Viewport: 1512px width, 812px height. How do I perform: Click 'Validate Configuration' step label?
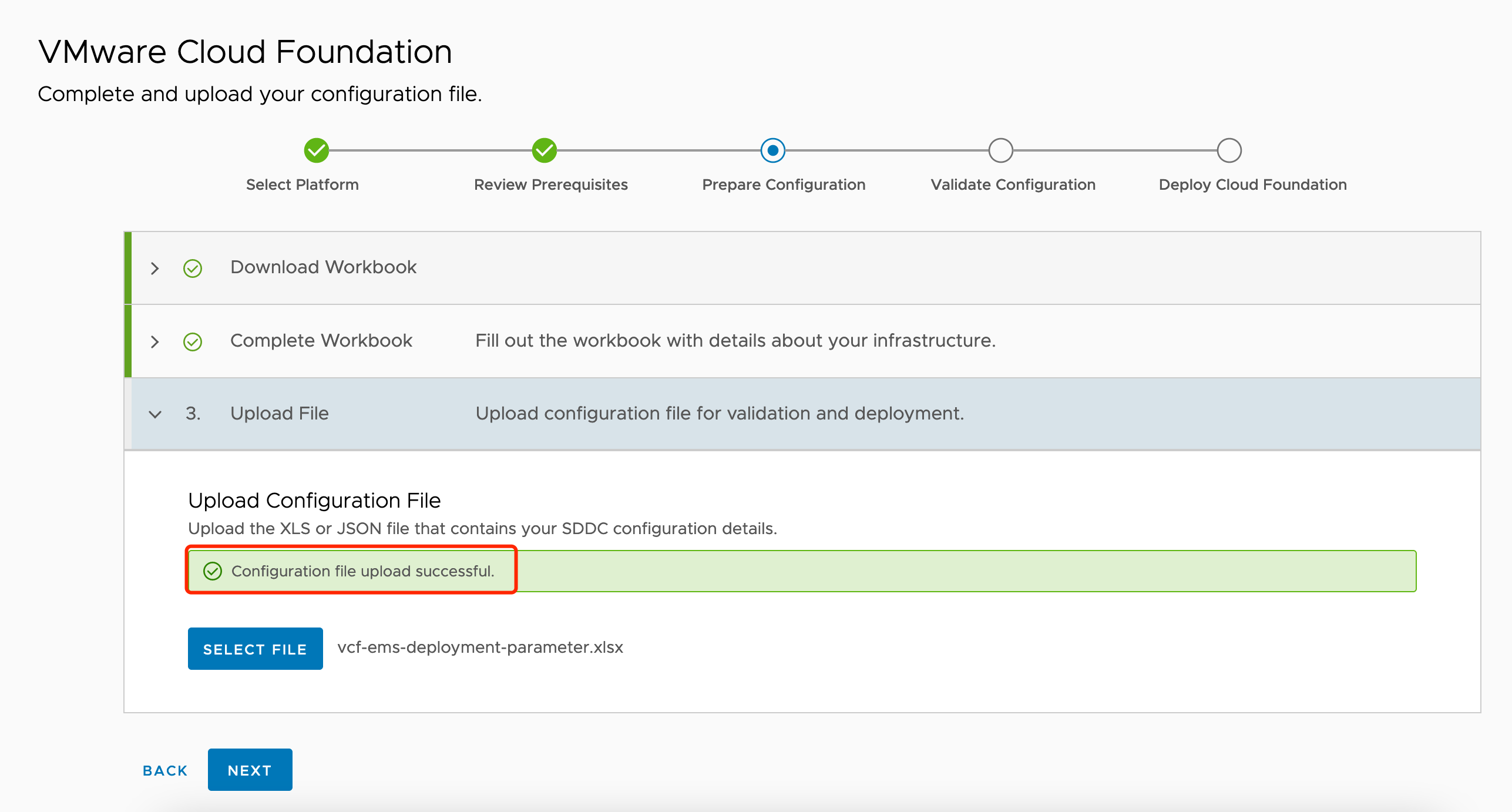point(1013,184)
